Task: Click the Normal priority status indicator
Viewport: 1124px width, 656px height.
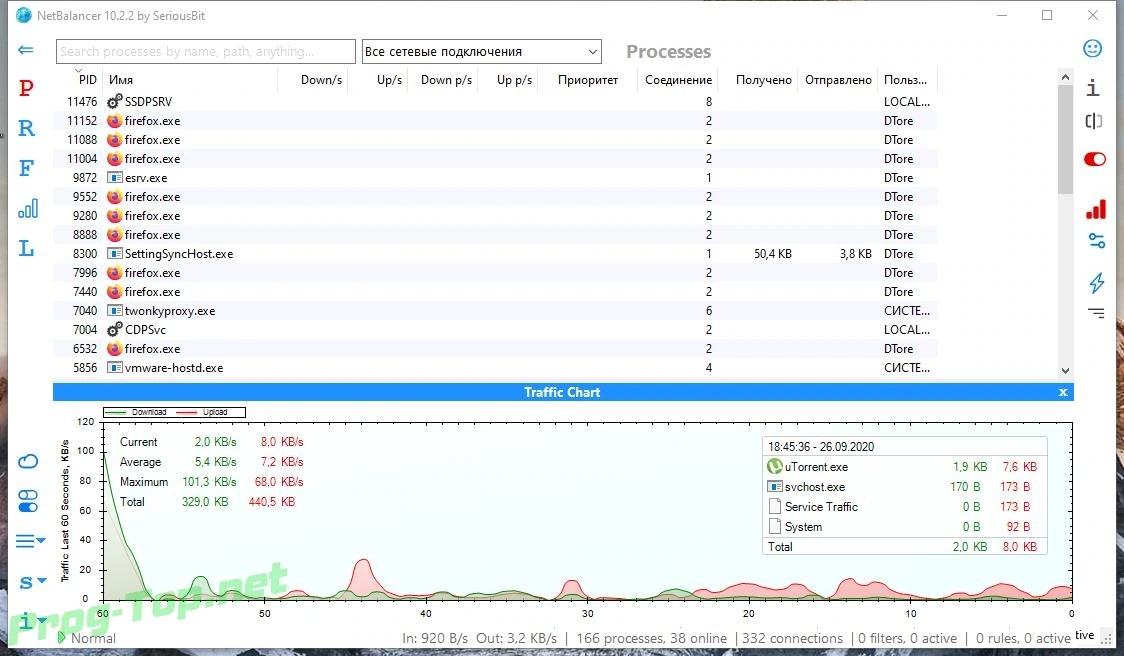Action: [x=87, y=637]
